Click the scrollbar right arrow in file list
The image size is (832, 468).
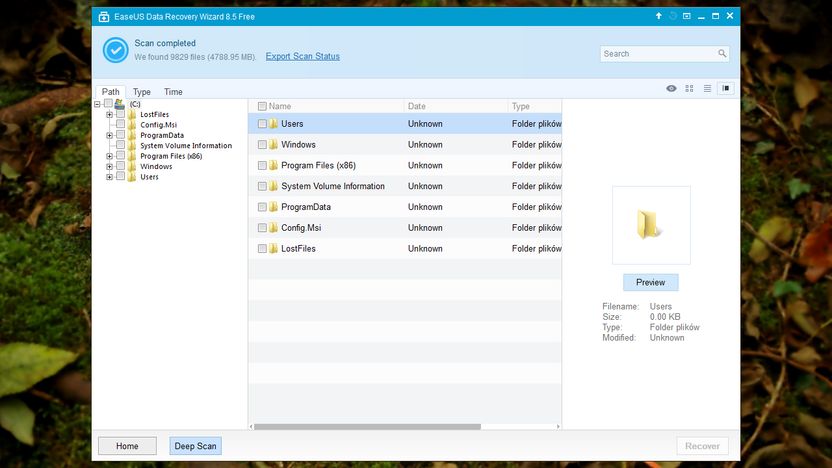(558, 427)
